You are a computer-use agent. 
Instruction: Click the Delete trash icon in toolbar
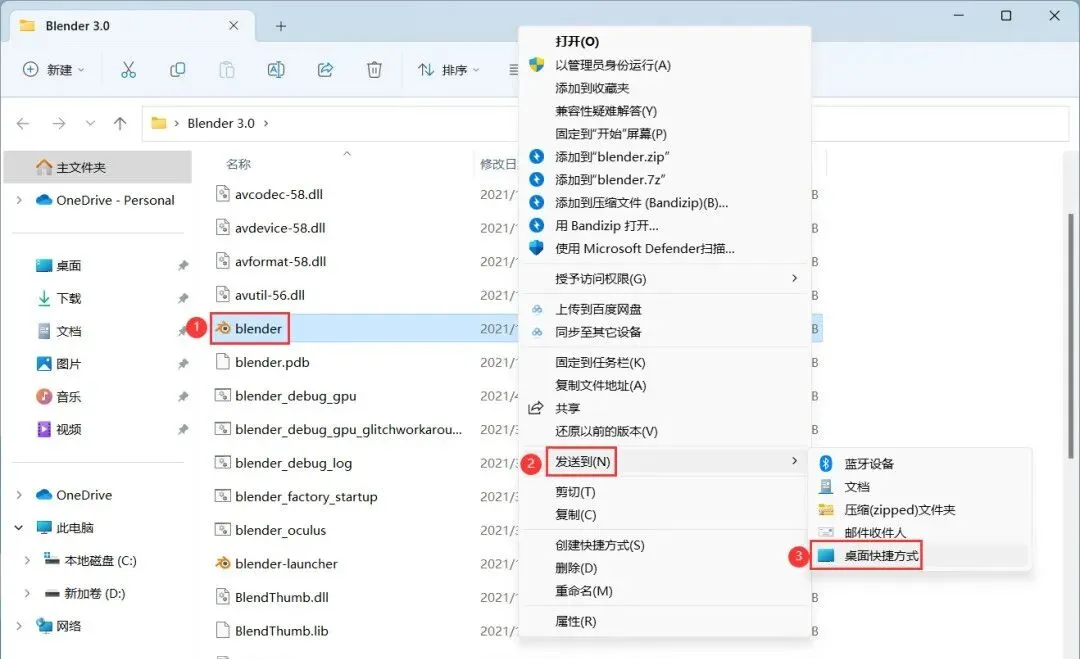click(374, 70)
